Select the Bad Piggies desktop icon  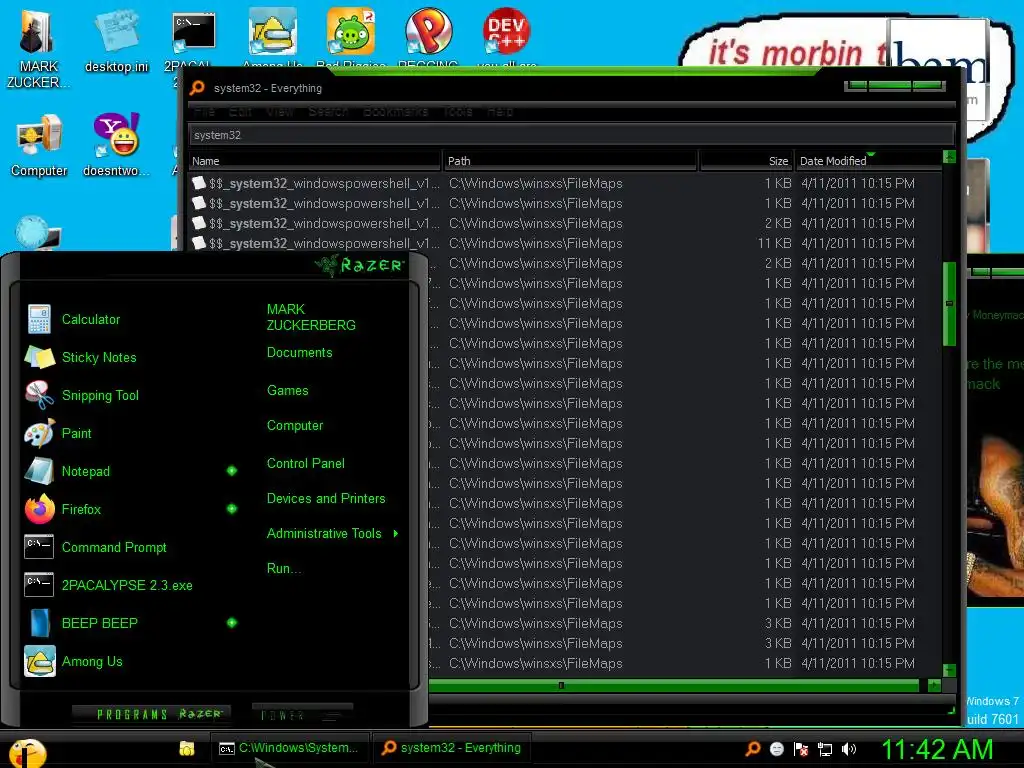351,36
